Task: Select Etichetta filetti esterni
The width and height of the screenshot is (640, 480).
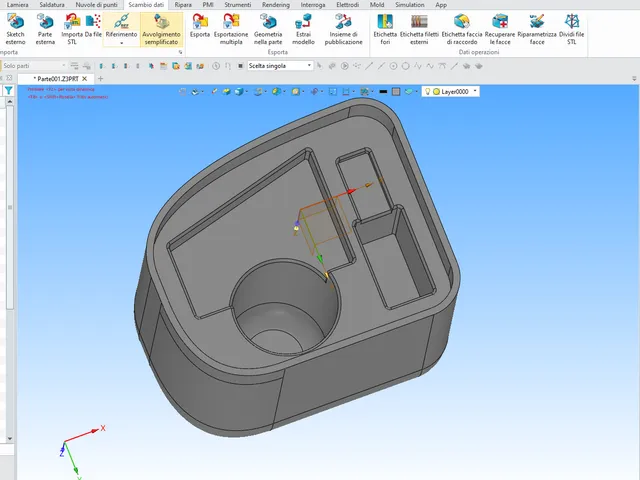Action: click(419, 29)
